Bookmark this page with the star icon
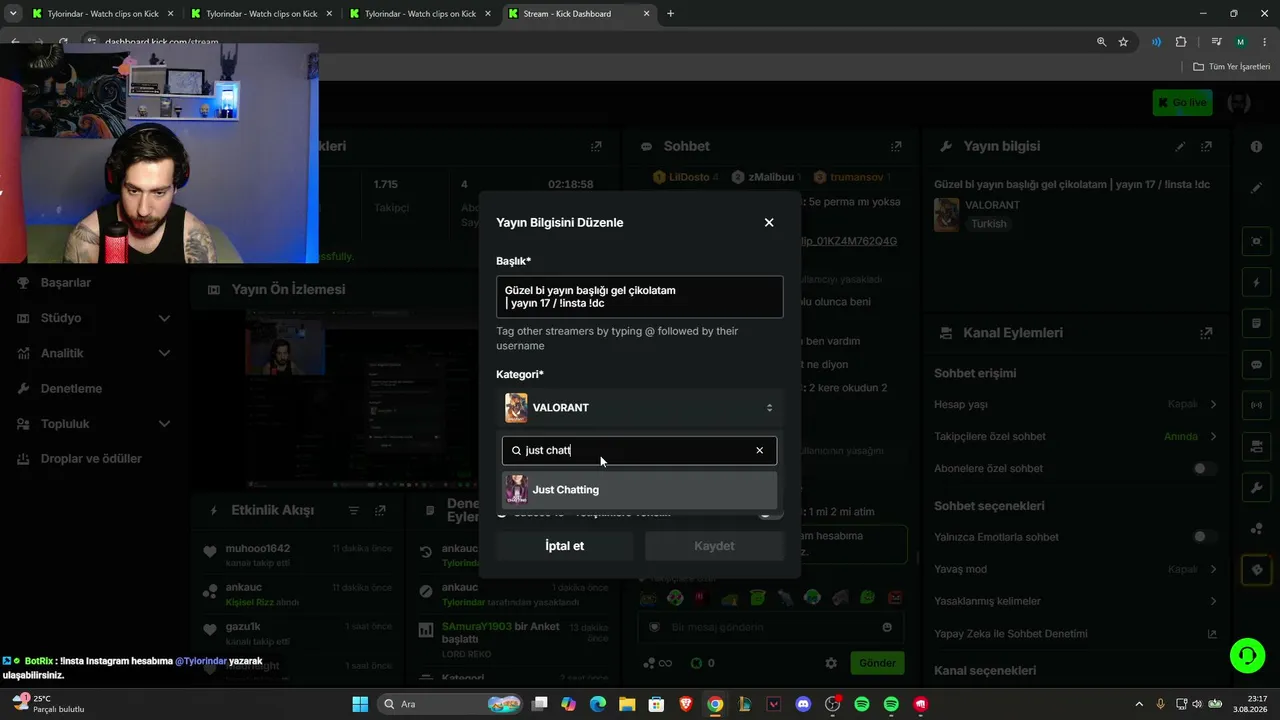The image size is (1280, 720). coord(1123,42)
